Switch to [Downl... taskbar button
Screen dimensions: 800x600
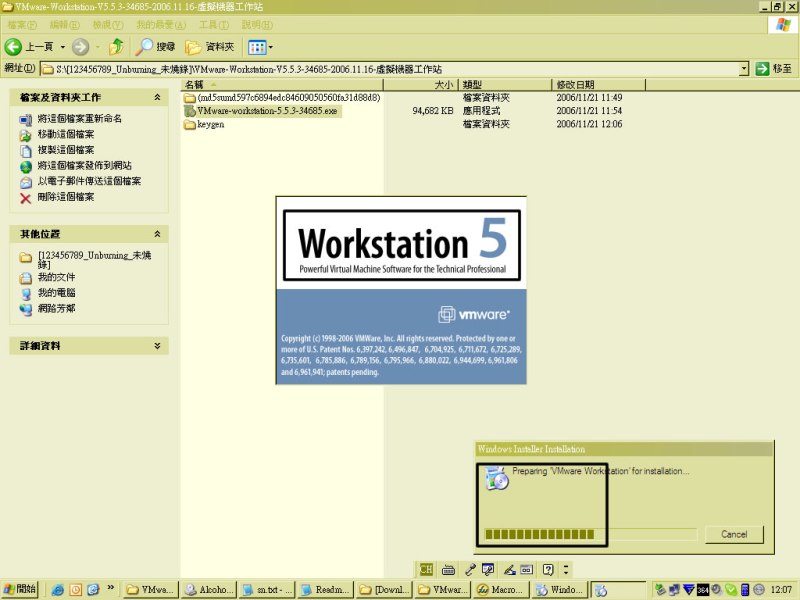tap(385, 590)
